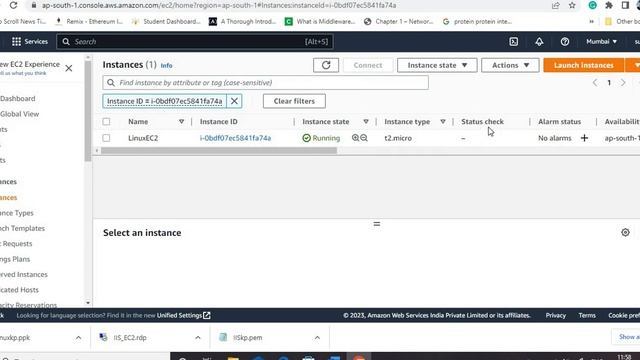Add an alarm with the plus icon
This screenshot has width=640, height=360.
click(x=584, y=138)
